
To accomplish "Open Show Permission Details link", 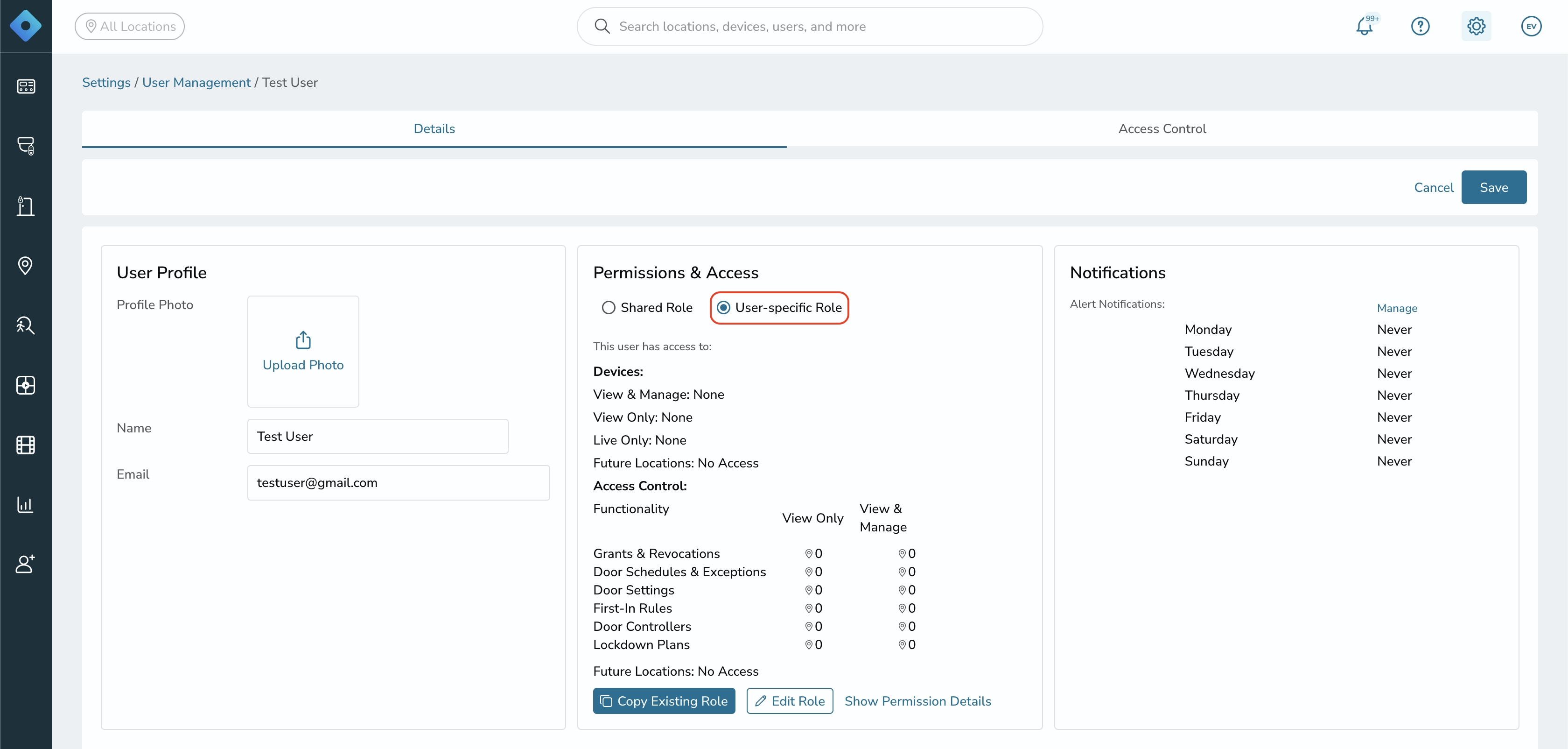I will 917,701.
